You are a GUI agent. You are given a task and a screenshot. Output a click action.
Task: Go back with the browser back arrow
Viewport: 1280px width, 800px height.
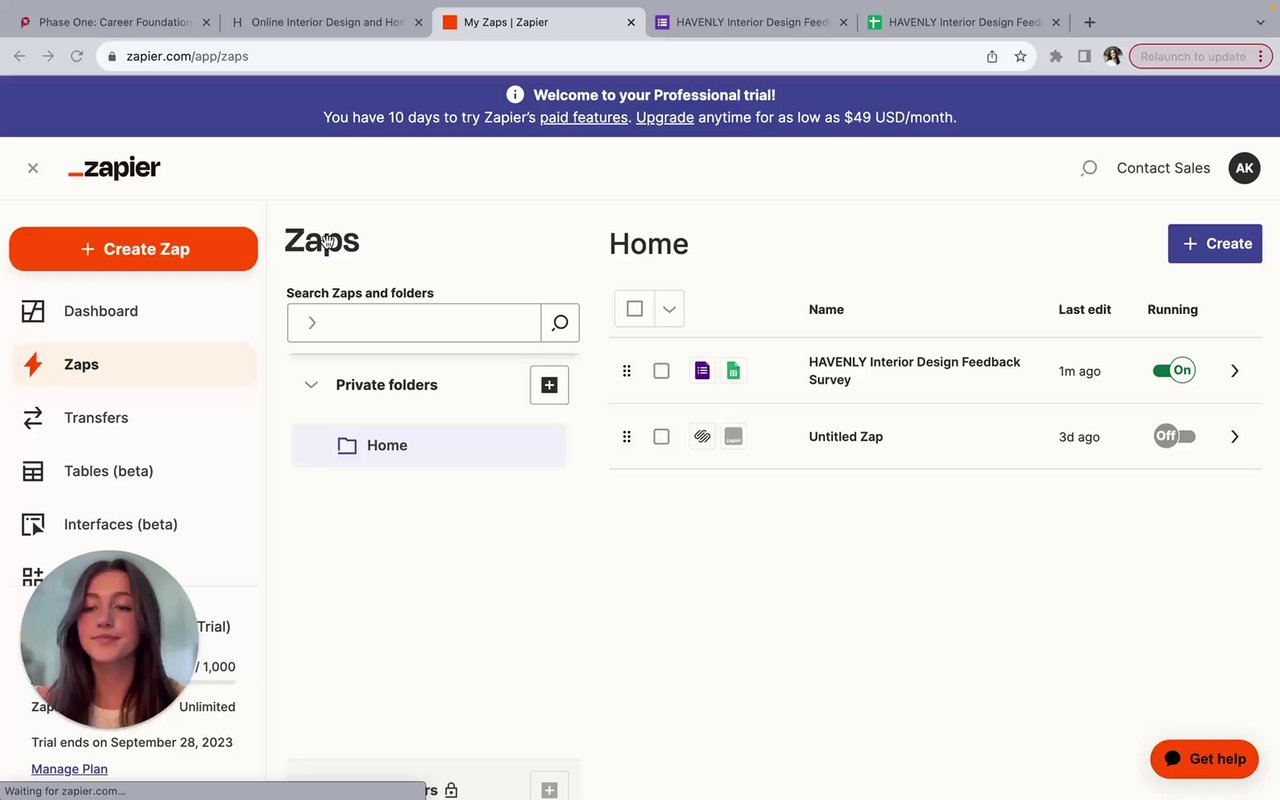[20, 57]
